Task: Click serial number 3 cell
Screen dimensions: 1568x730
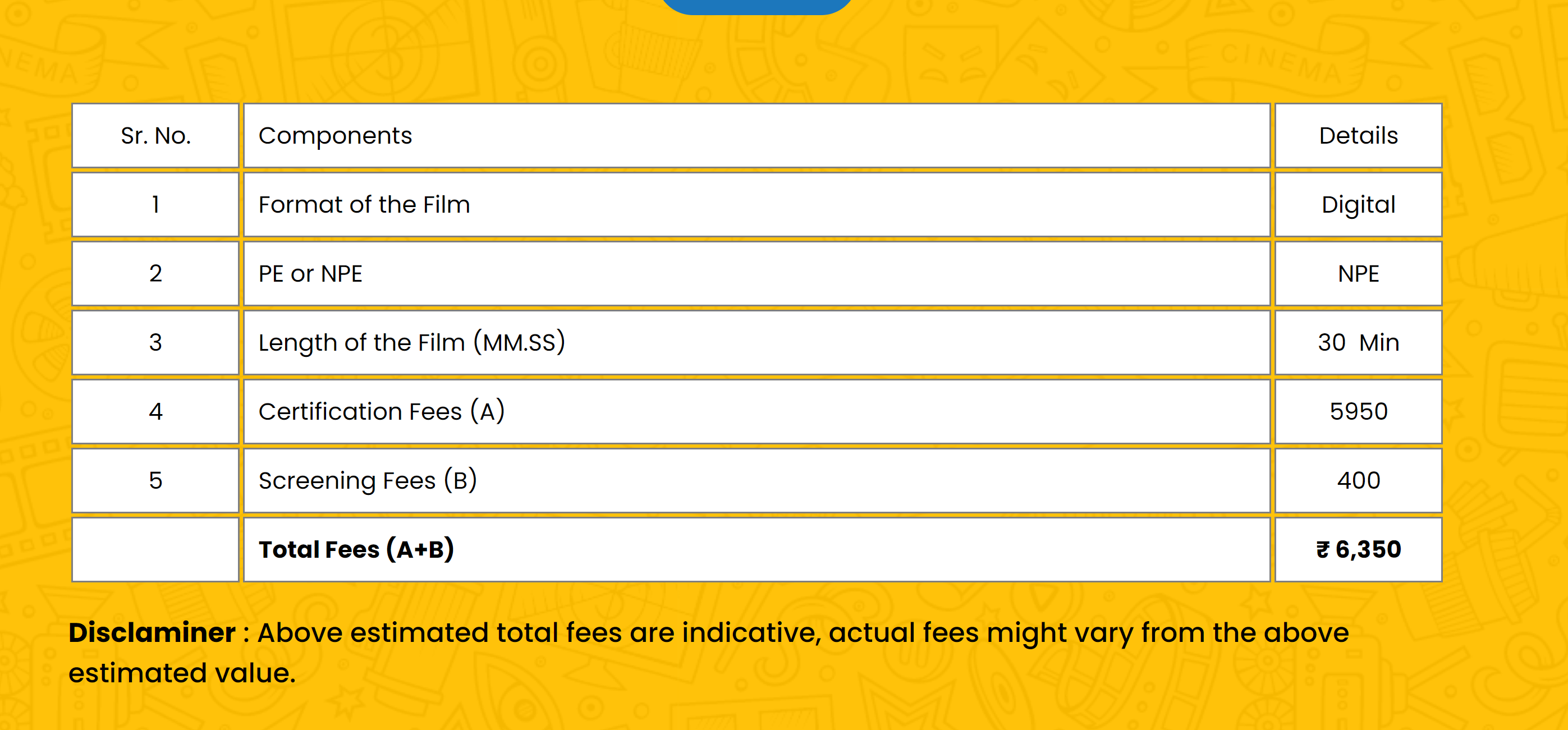Action: 155,343
